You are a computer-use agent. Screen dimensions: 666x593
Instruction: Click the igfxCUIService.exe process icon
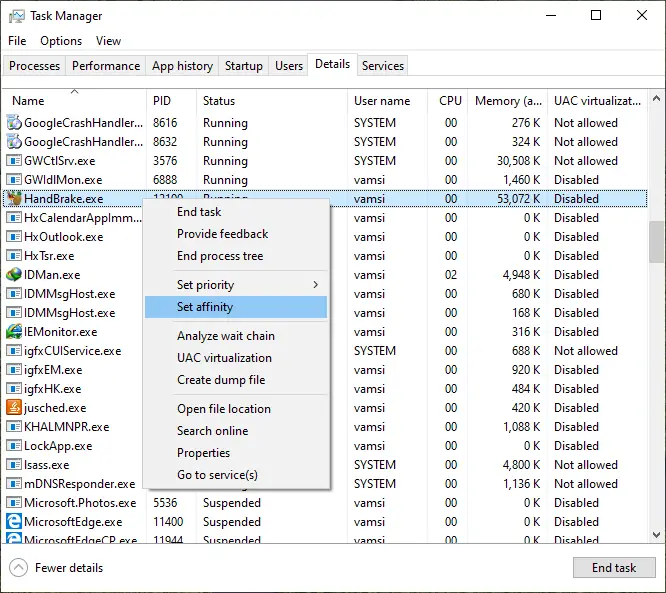(14, 350)
